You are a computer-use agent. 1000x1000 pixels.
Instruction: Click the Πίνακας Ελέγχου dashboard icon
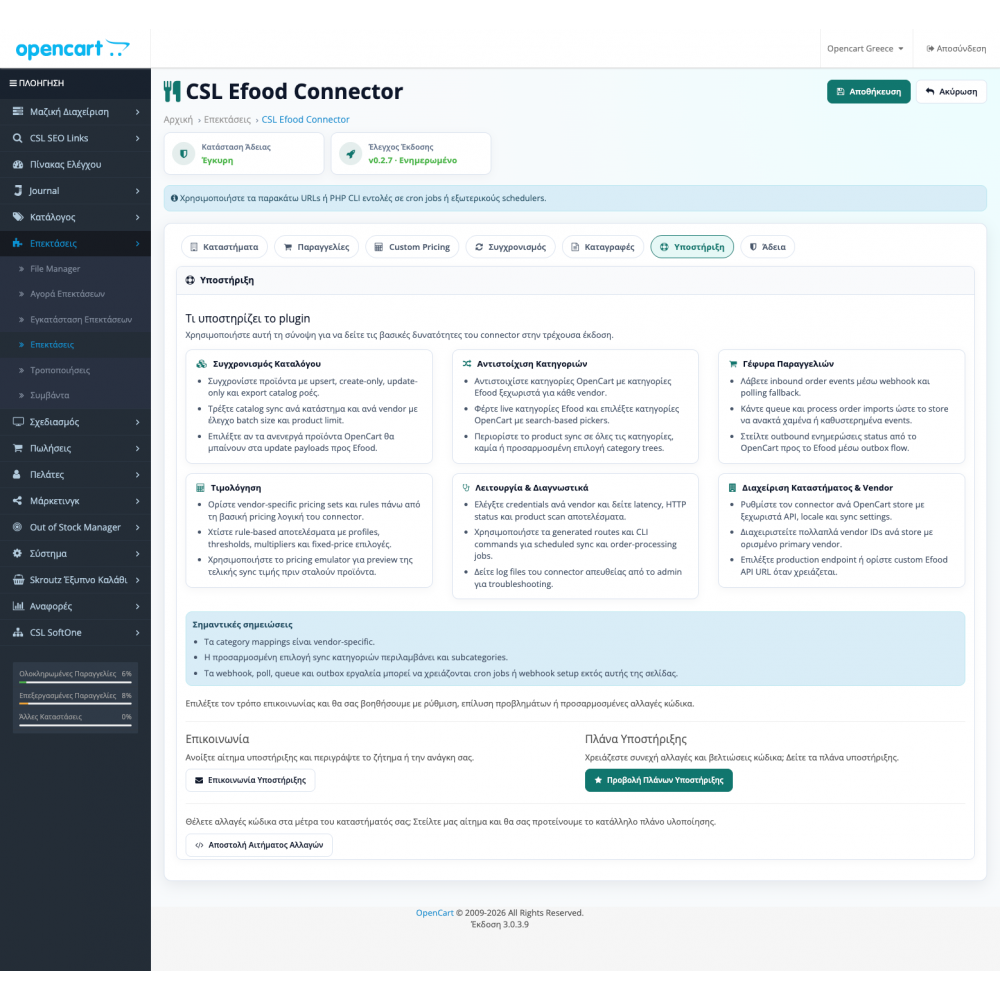pos(18,165)
